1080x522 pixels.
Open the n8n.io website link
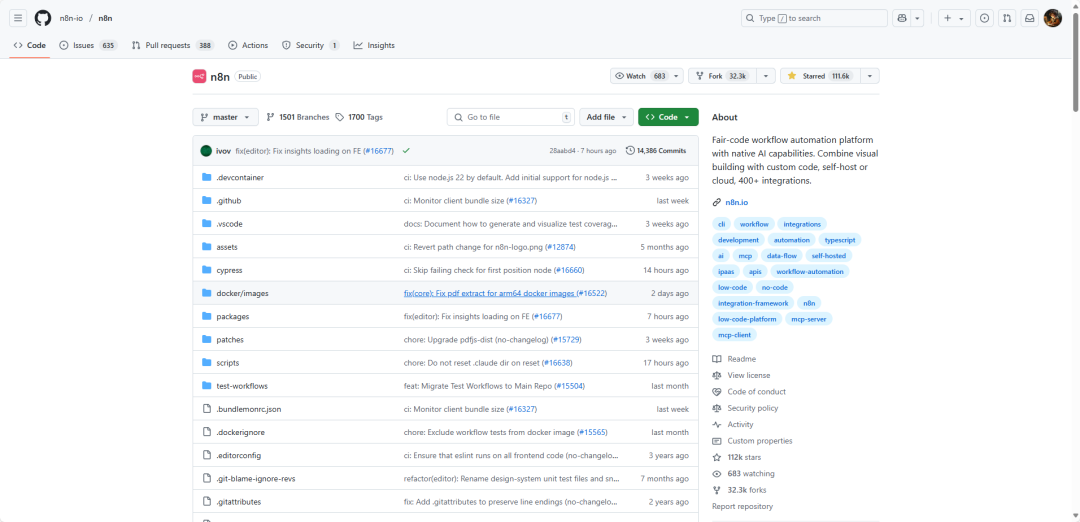736,202
